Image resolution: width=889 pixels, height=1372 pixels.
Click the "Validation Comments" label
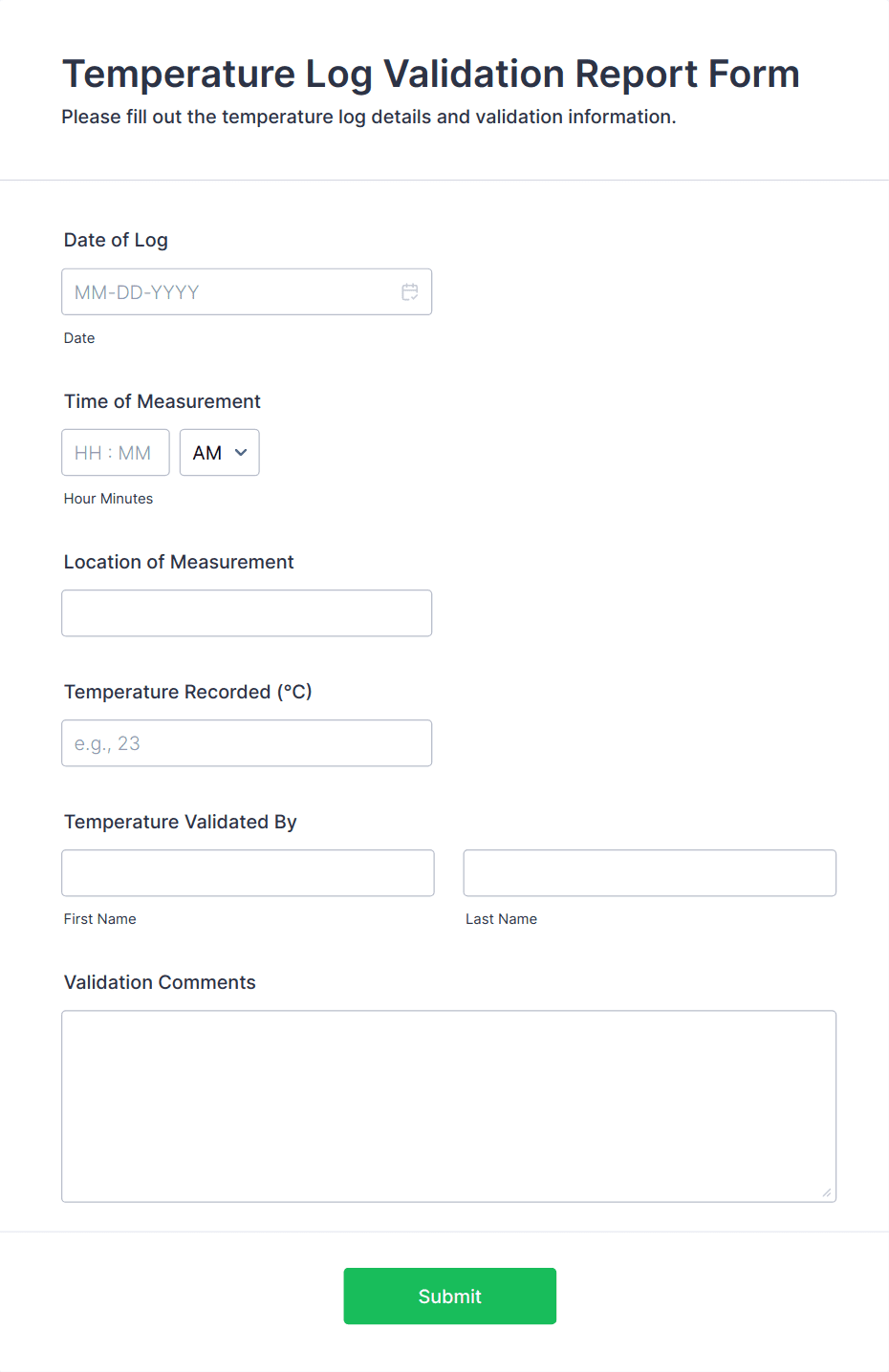(160, 982)
